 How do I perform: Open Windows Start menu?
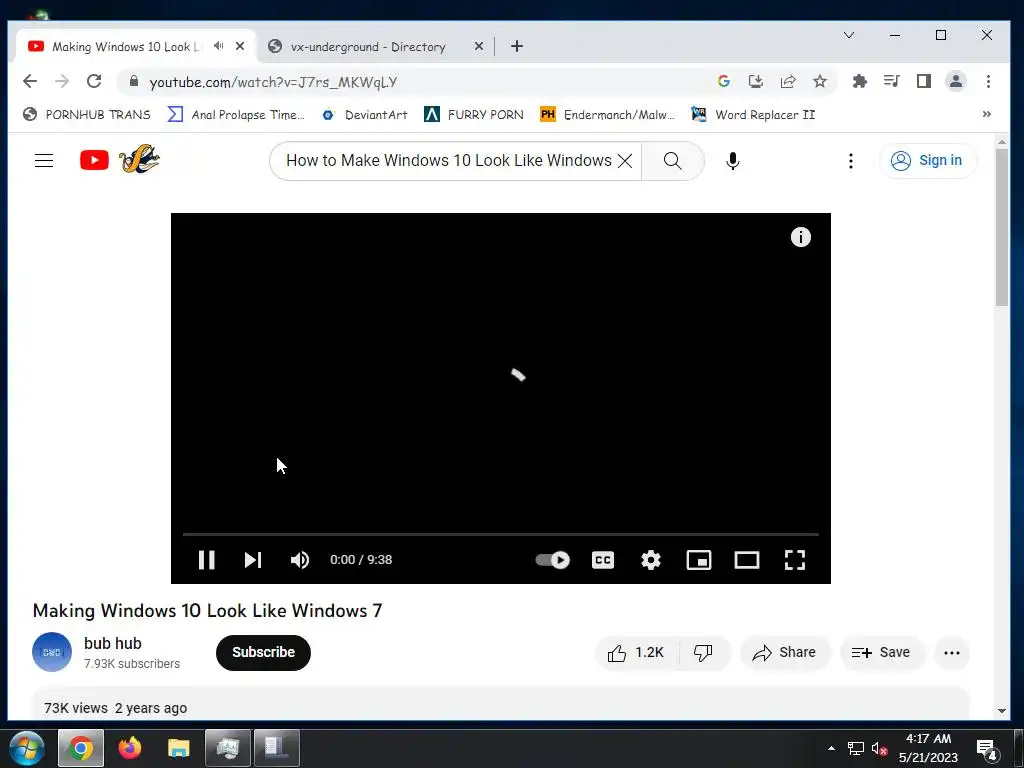(x=27, y=748)
